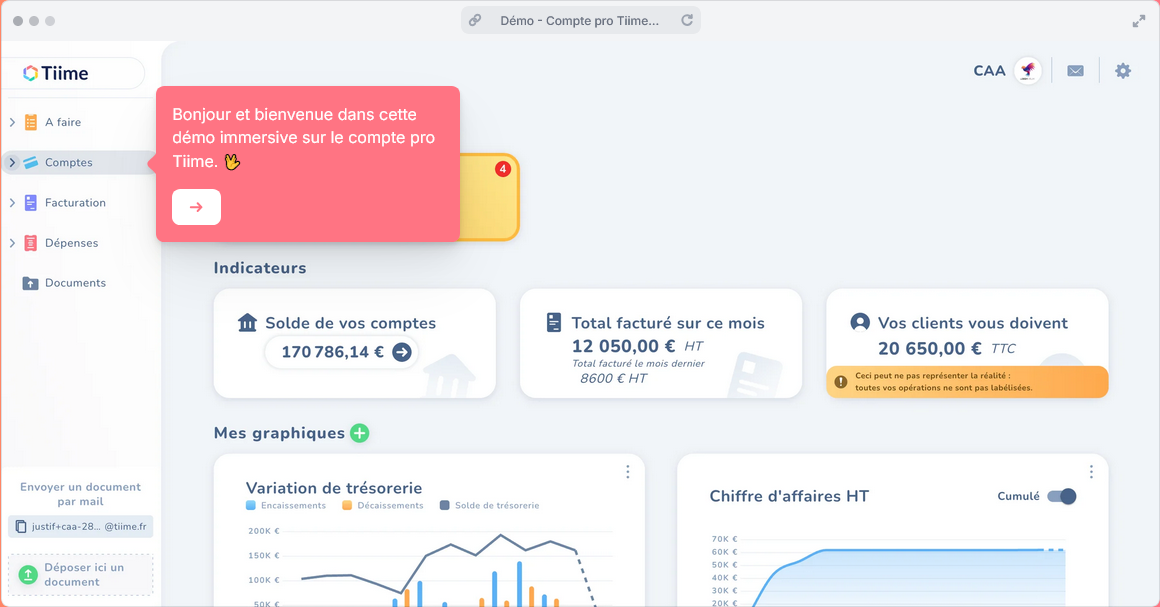Click the Tiime logo
The height and width of the screenshot is (607, 1160).
point(55,73)
